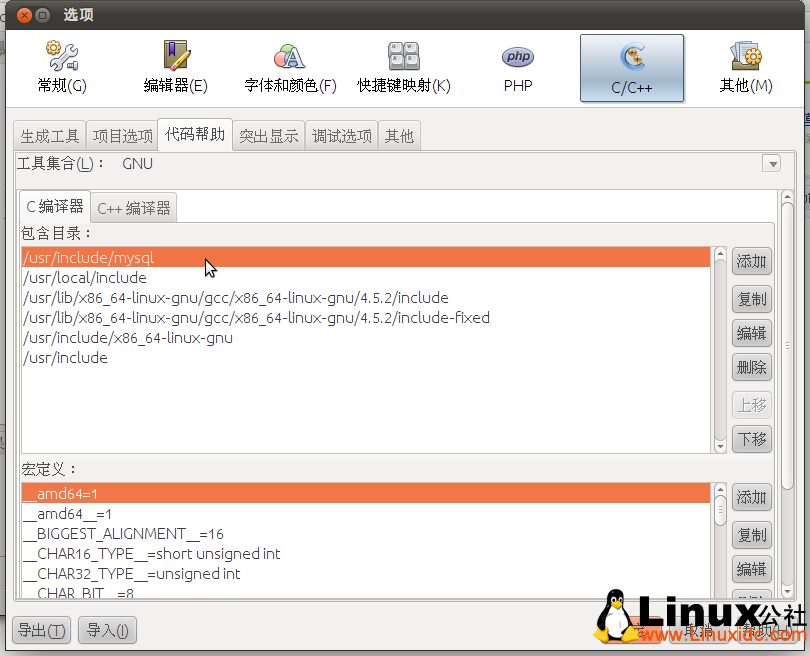Viewport: 810px width, 656px height.
Task: Open the 快捷键映射 (Keymap) category
Action: coord(404,67)
